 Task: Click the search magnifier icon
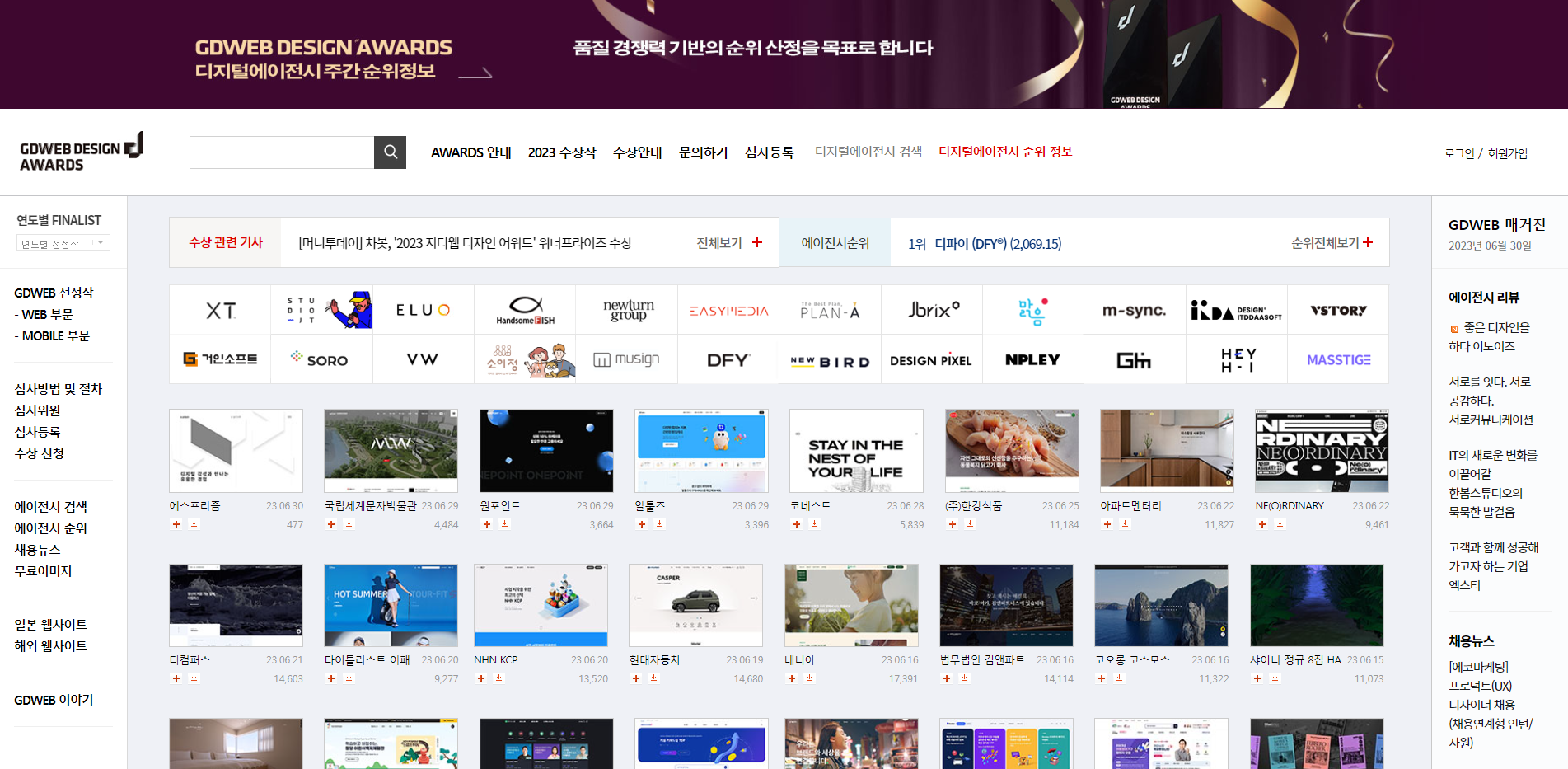pyautogui.click(x=390, y=152)
